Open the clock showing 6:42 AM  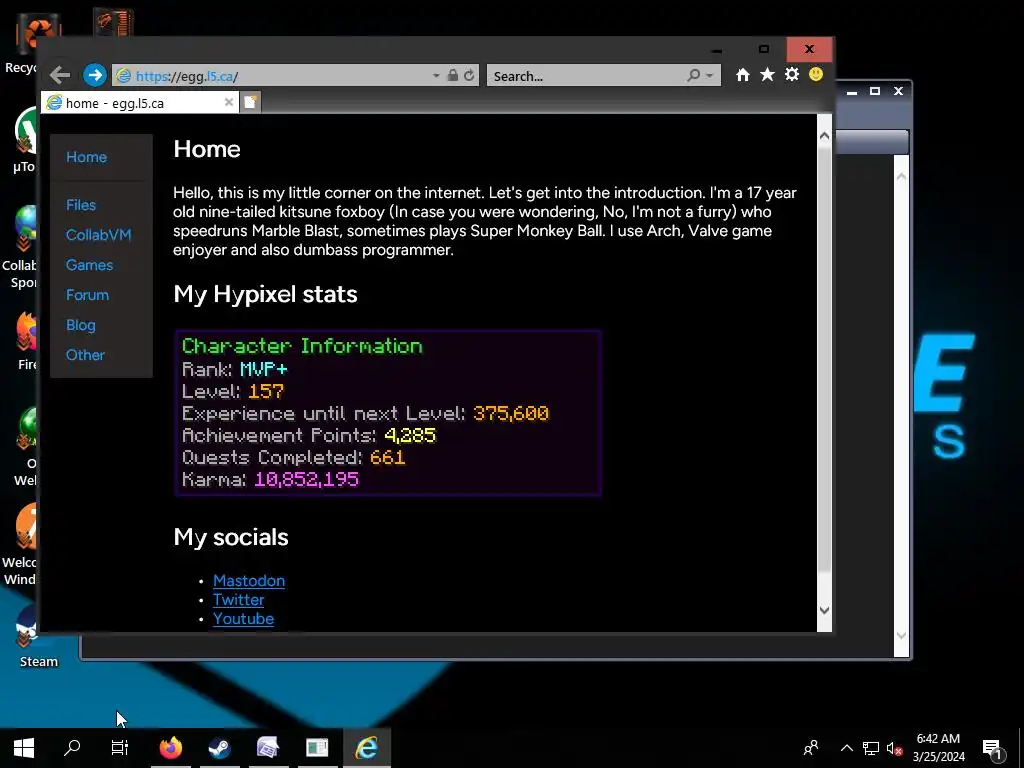(x=938, y=748)
